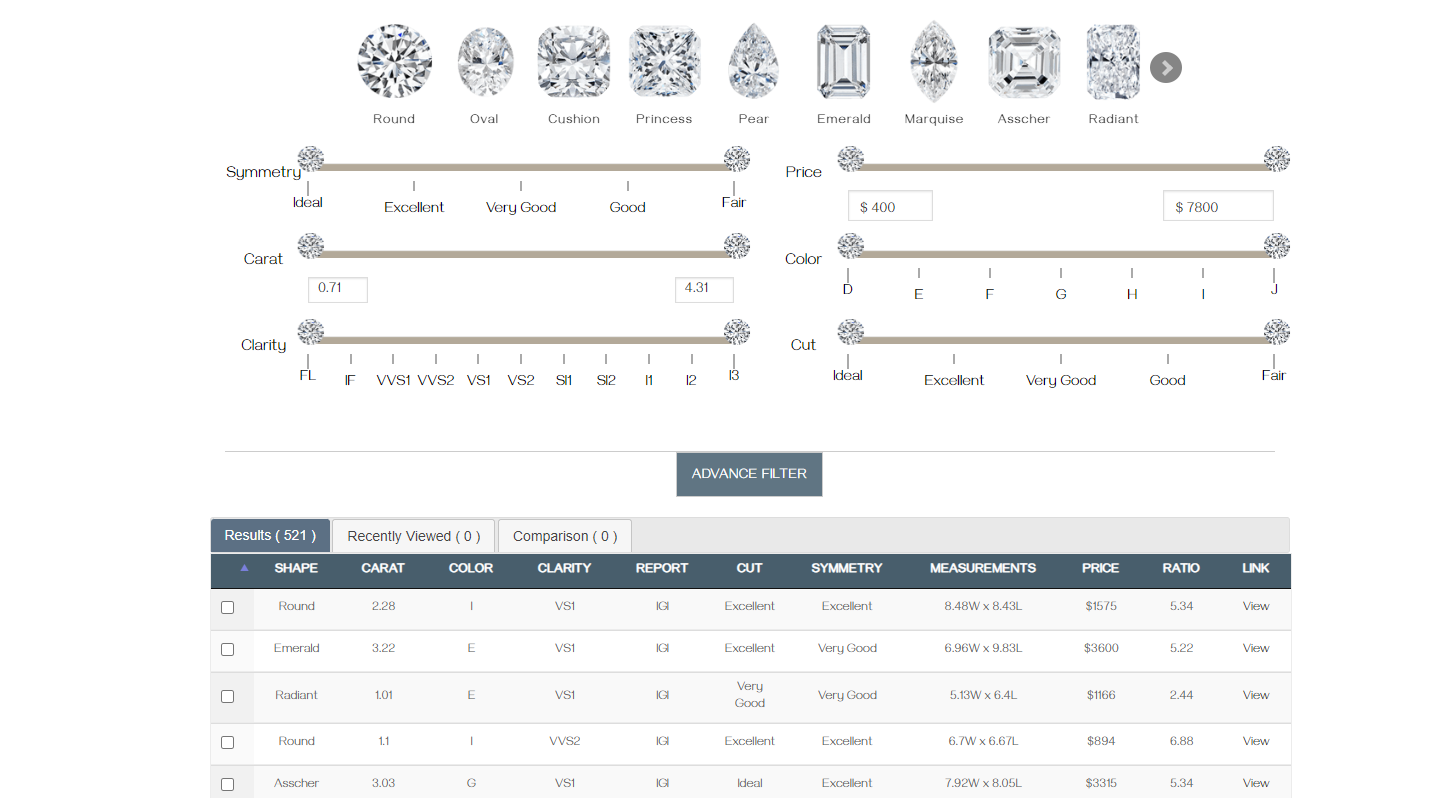Tick the Emerald 3.22 carat row checkbox
This screenshot has width=1456, height=798.
[x=227, y=649]
